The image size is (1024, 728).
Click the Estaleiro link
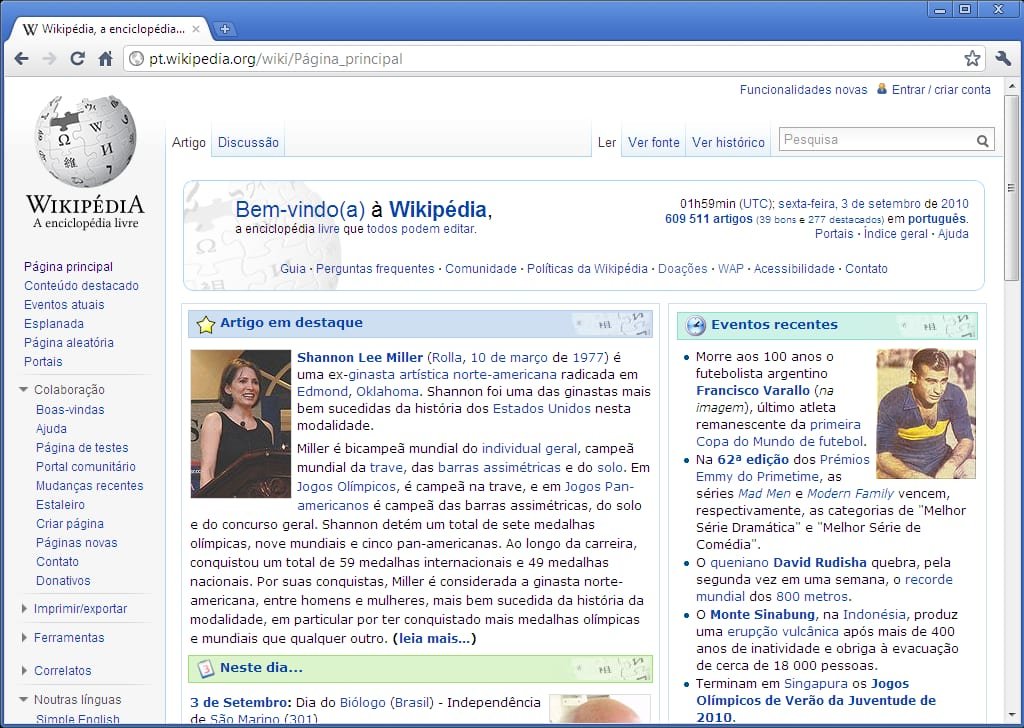(x=60, y=504)
